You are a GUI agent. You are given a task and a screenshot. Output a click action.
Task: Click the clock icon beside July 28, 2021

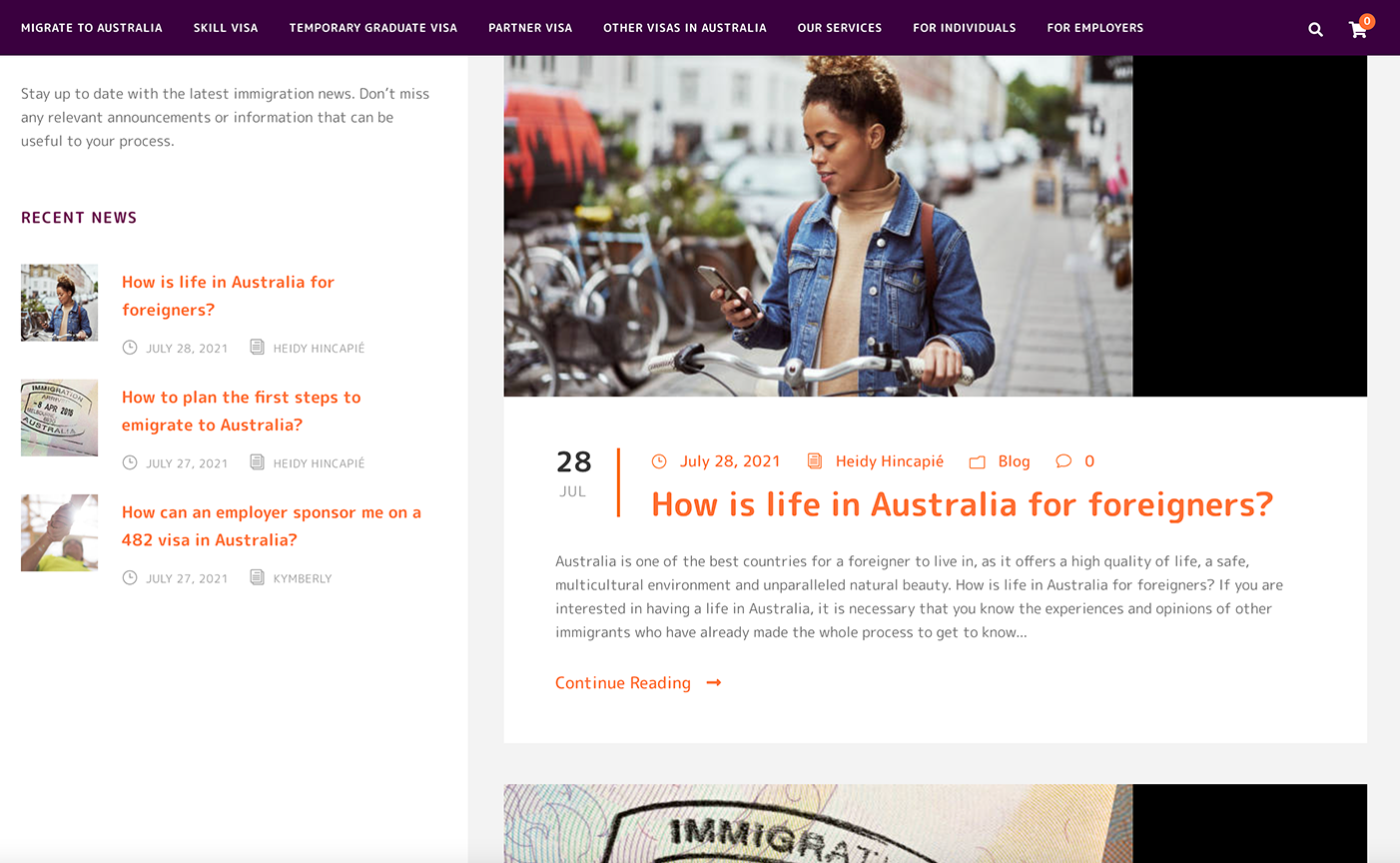click(659, 461)
